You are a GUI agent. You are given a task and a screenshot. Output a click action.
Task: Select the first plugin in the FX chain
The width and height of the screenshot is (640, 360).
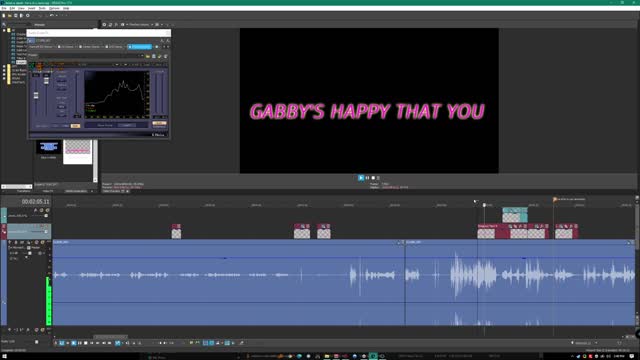[x=41, y=47]
